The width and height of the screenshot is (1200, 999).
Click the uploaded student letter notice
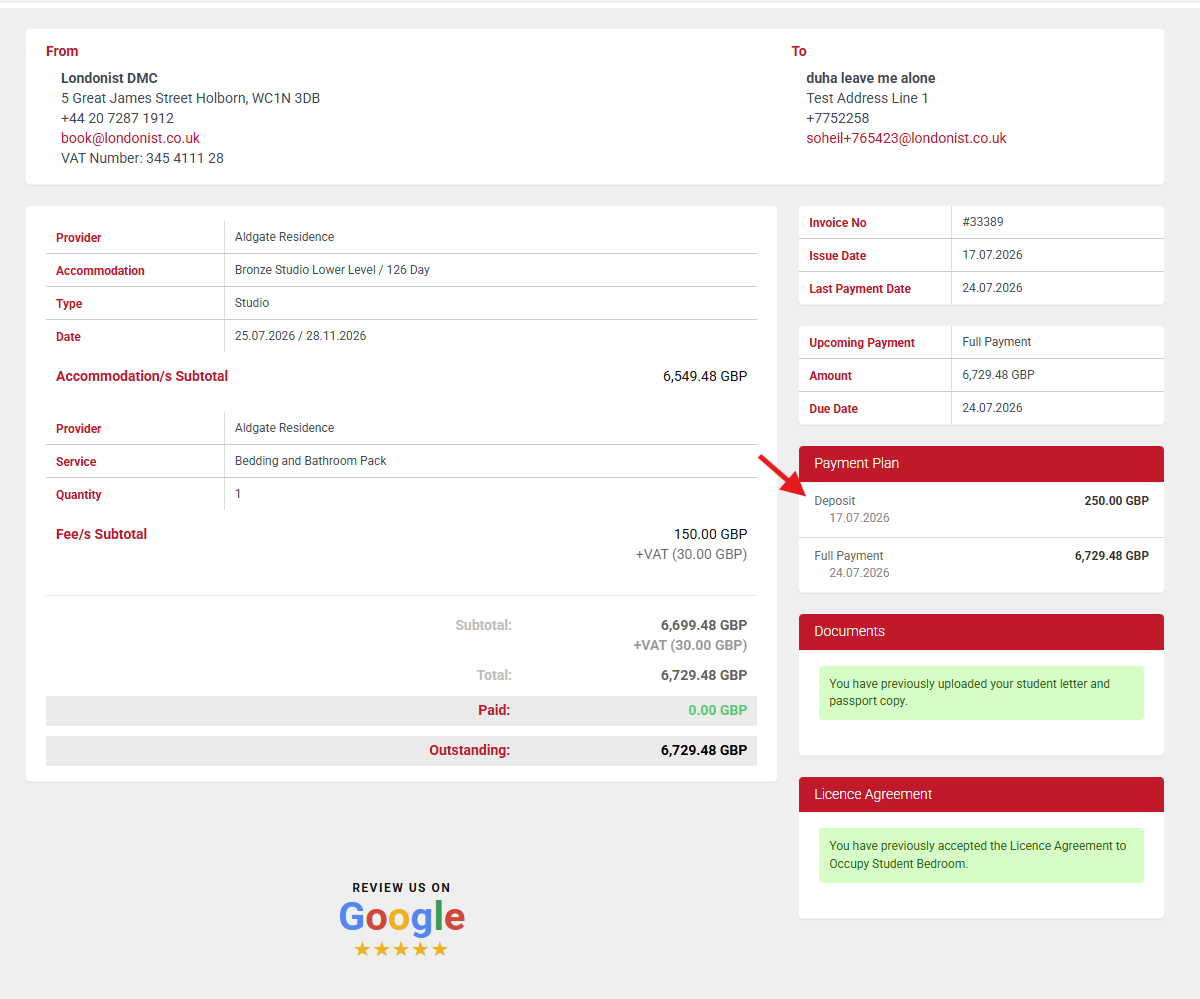point(981,693)
